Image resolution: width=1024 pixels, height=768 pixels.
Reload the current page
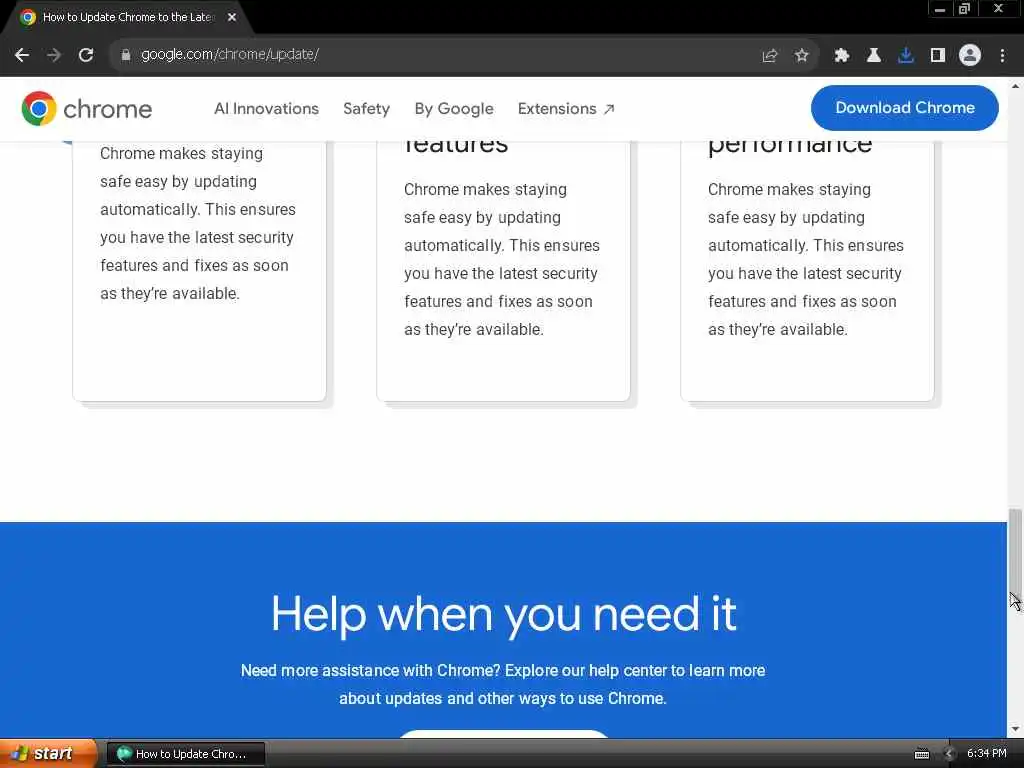(x=86, y=55)
